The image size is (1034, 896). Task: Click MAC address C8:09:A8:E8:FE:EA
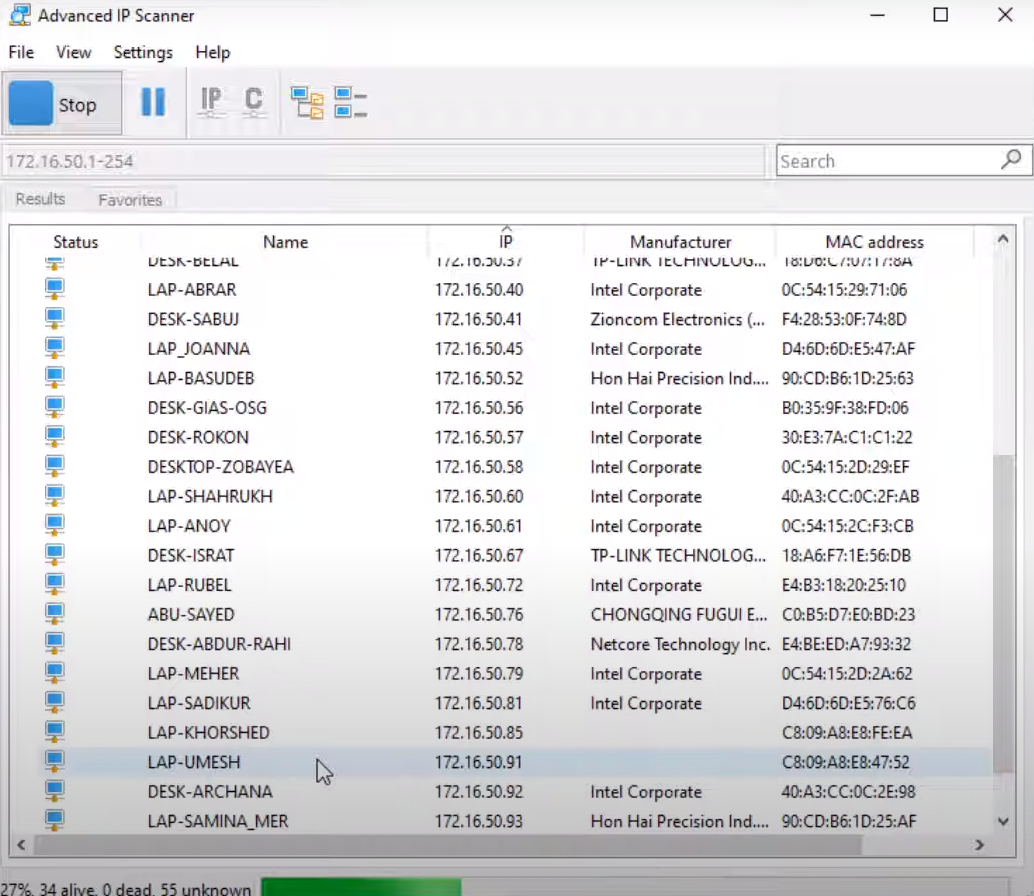tap(847, 732)
